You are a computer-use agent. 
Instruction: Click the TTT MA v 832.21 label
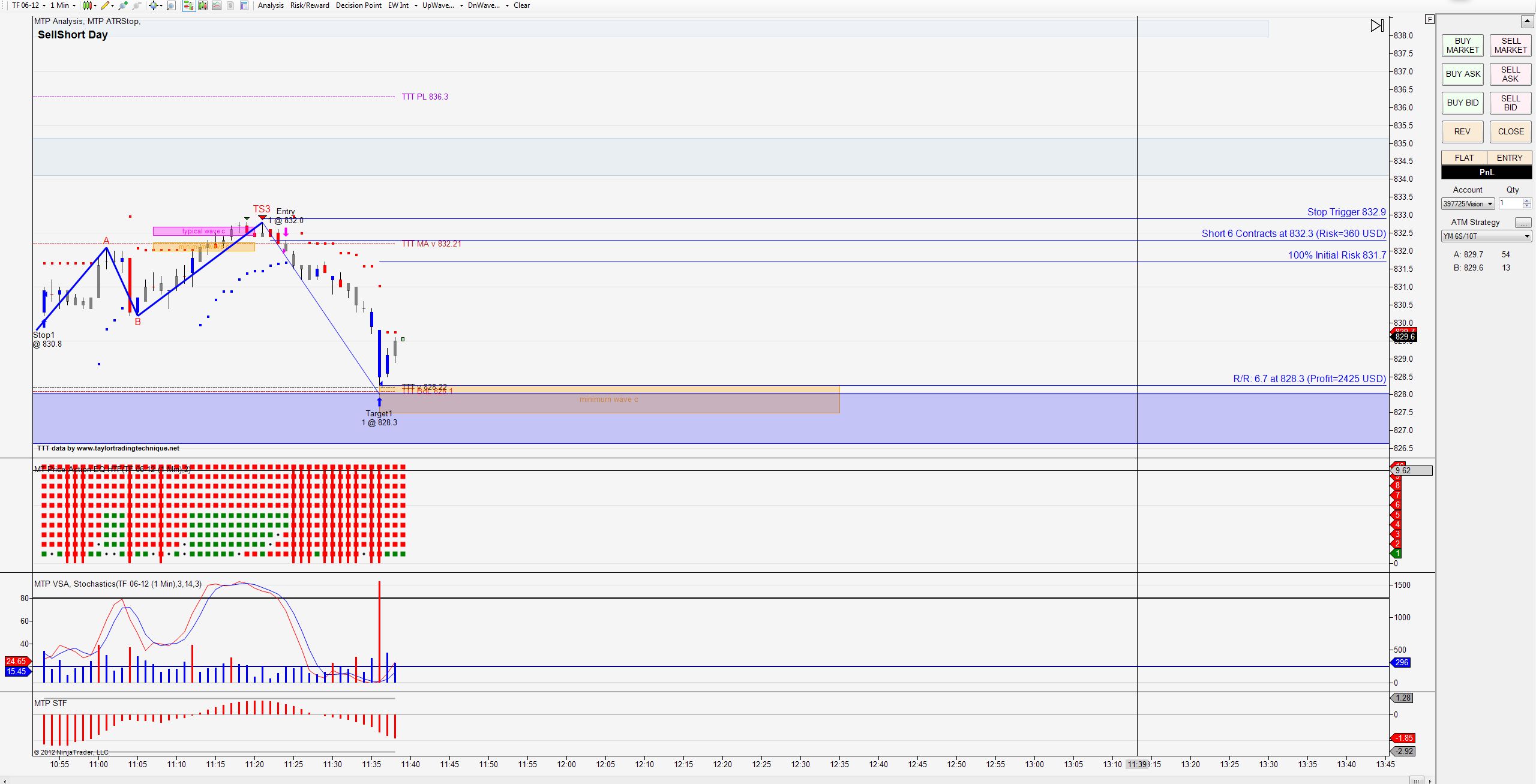click(x=431, y=244)
